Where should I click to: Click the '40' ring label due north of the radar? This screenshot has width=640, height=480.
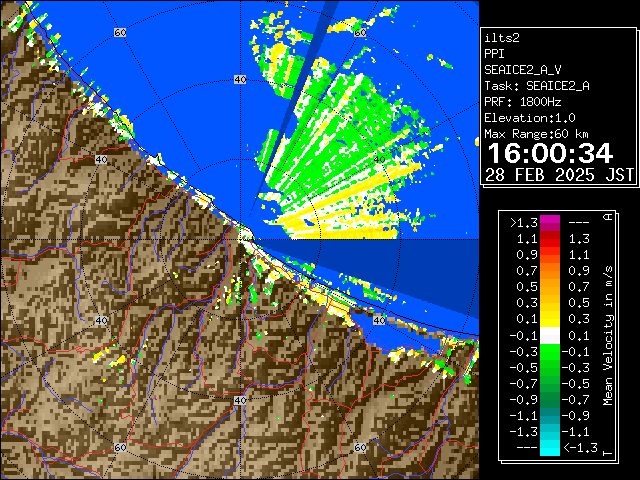click(240, 80)
